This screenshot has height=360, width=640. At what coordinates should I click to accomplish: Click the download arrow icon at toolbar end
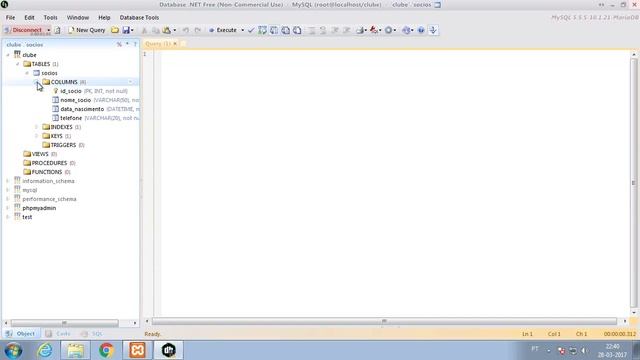click(433, 30)
